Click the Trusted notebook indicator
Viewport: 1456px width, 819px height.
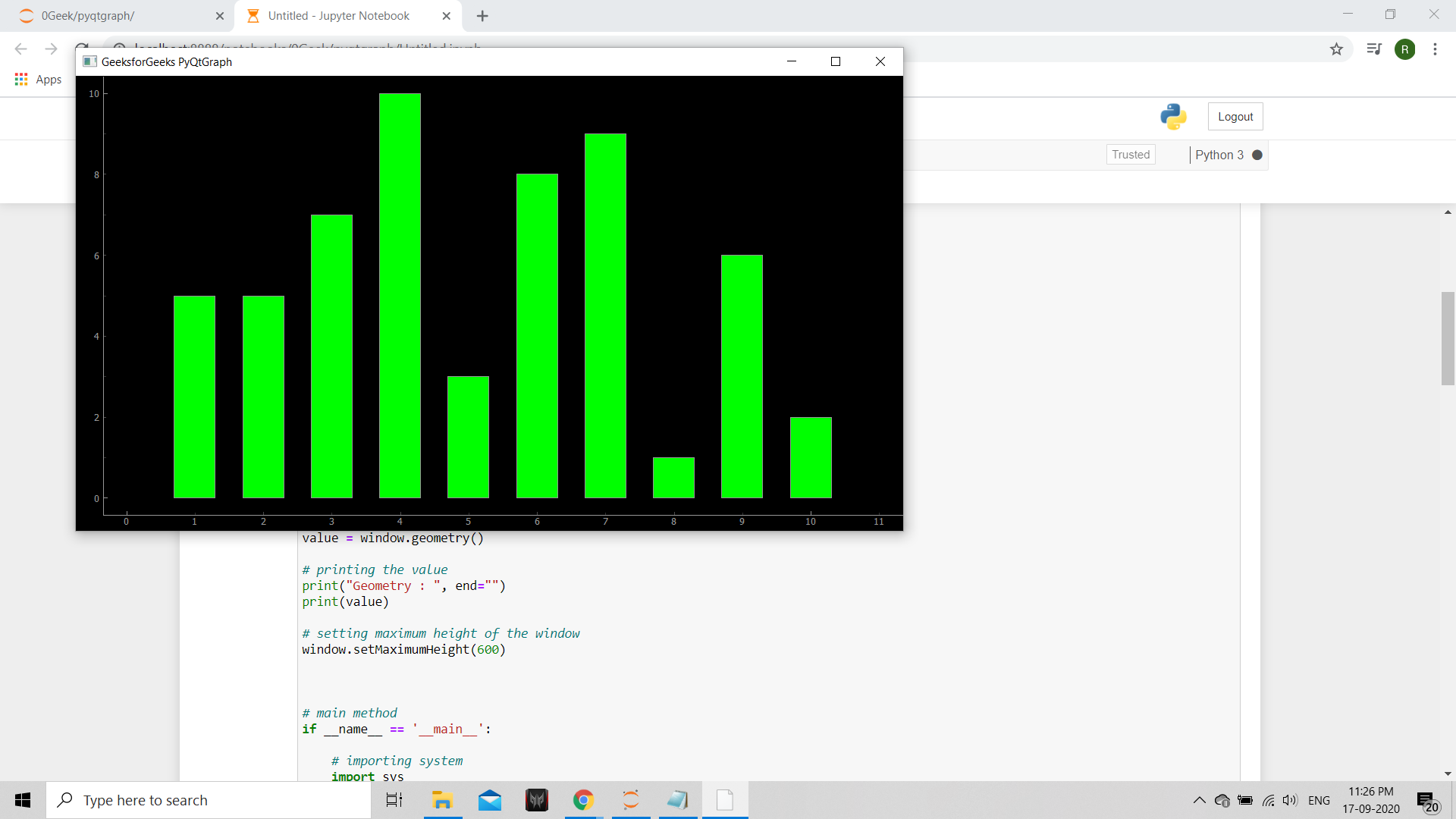pyautogui.click(x=1131, y=155)
